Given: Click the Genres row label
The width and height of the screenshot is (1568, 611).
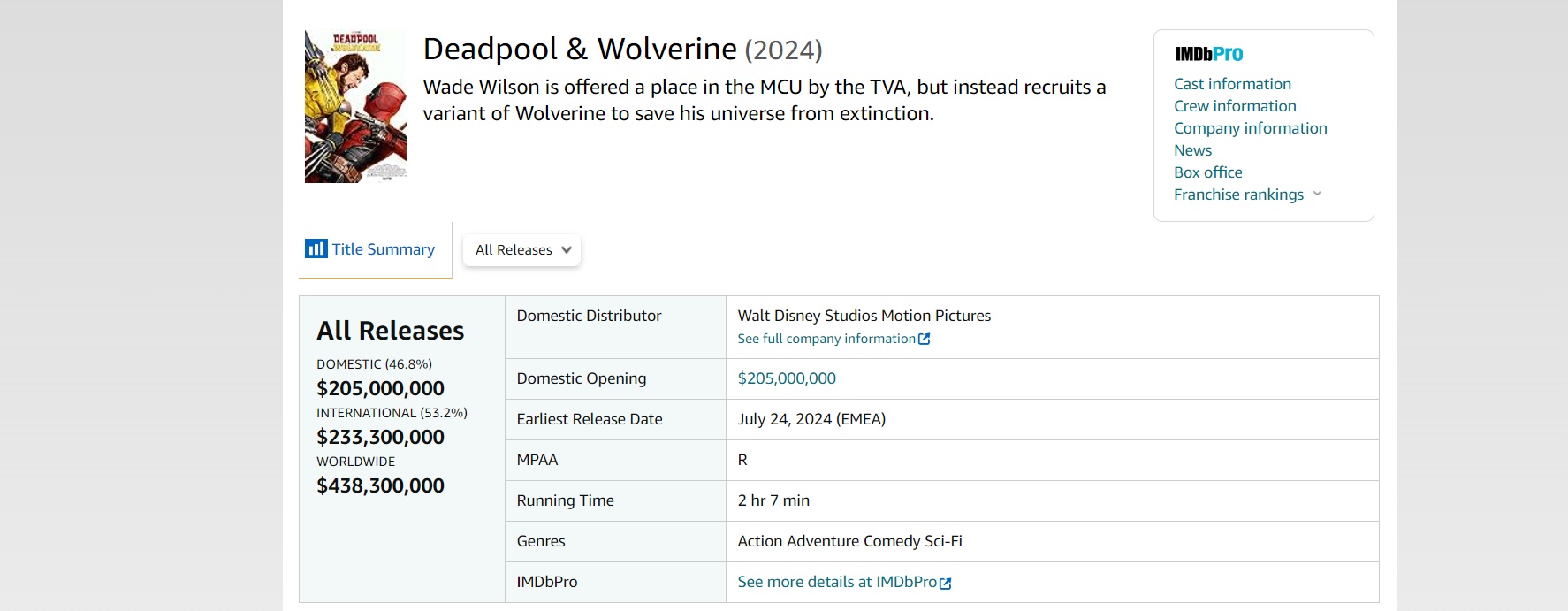Looking at the screenshot, I should click(541, 541).
